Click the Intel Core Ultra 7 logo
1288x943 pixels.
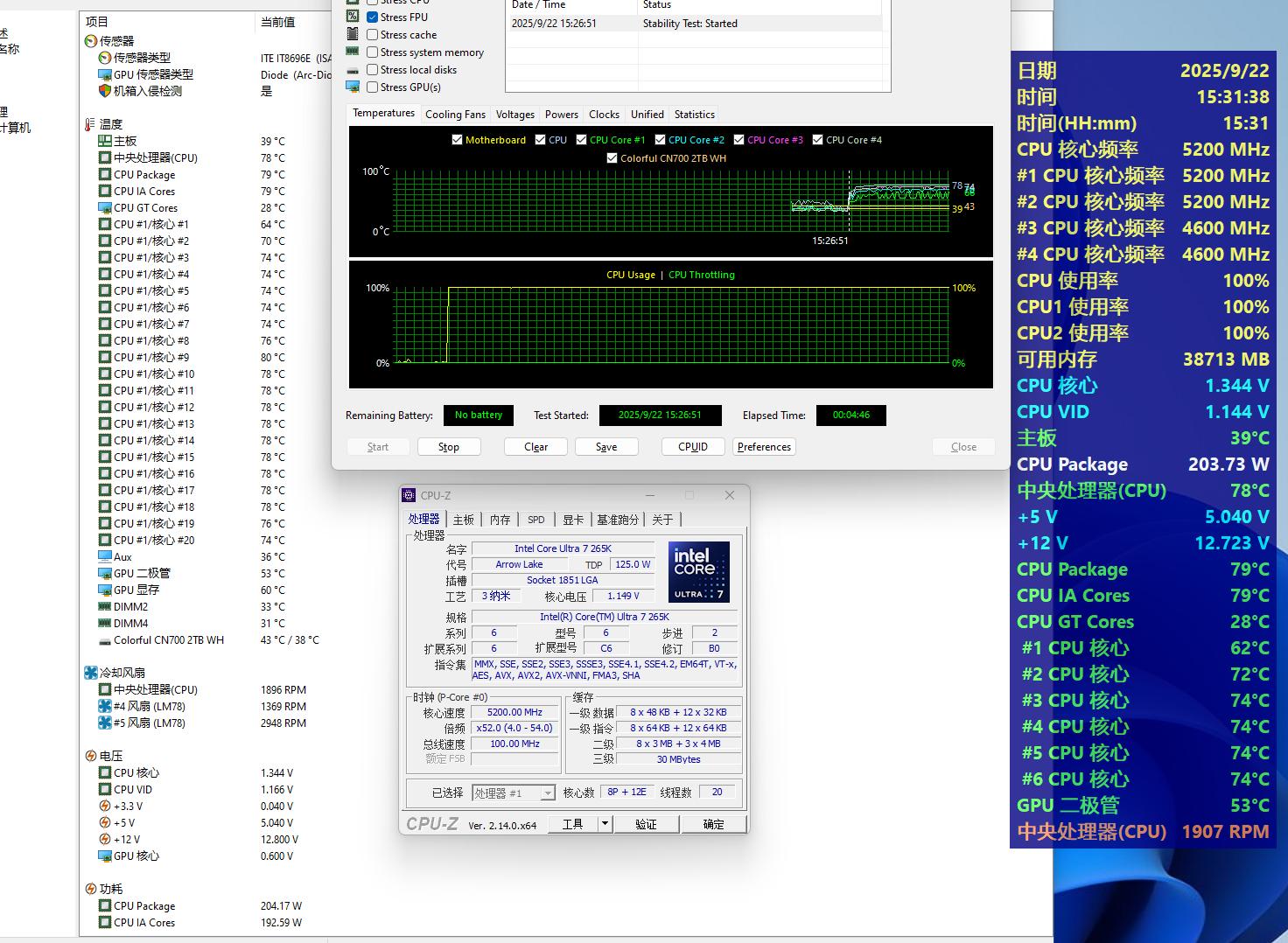(698, 572)
